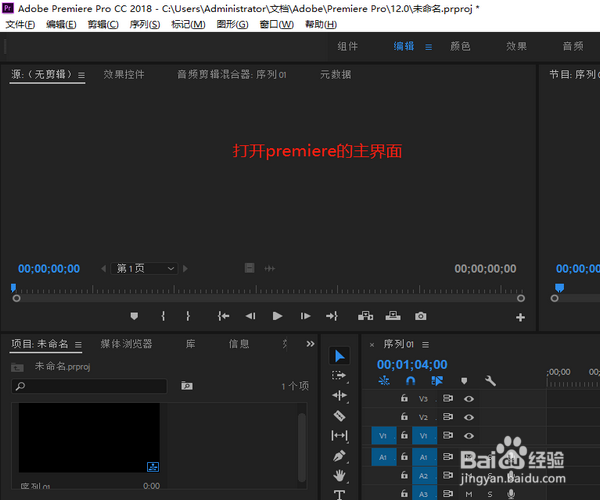Image resolution: width=600 pixels, height=500 pixels.
Task: Toggle nest sequences insert mode icon
Action: point(384,381)
